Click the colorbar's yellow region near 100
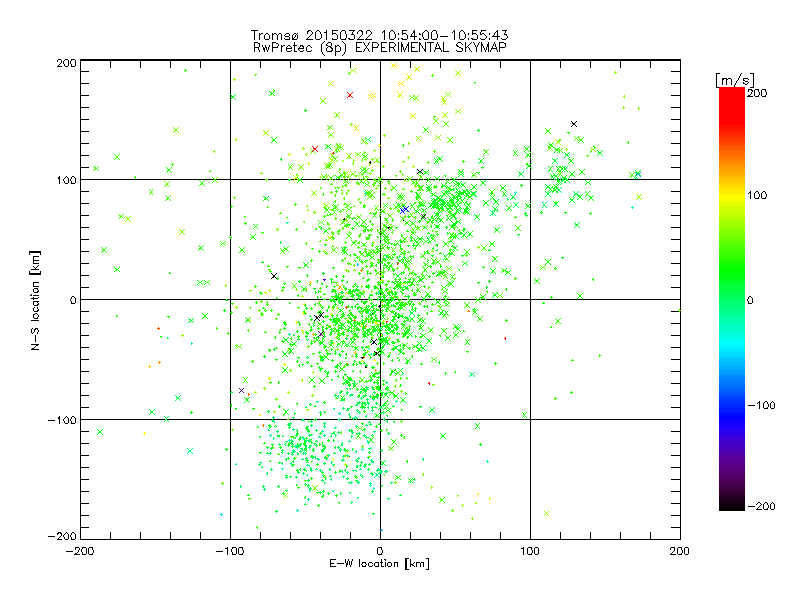The width and height of the screenshot is (800, 600). pyautogui.click(x=732, y=196)
